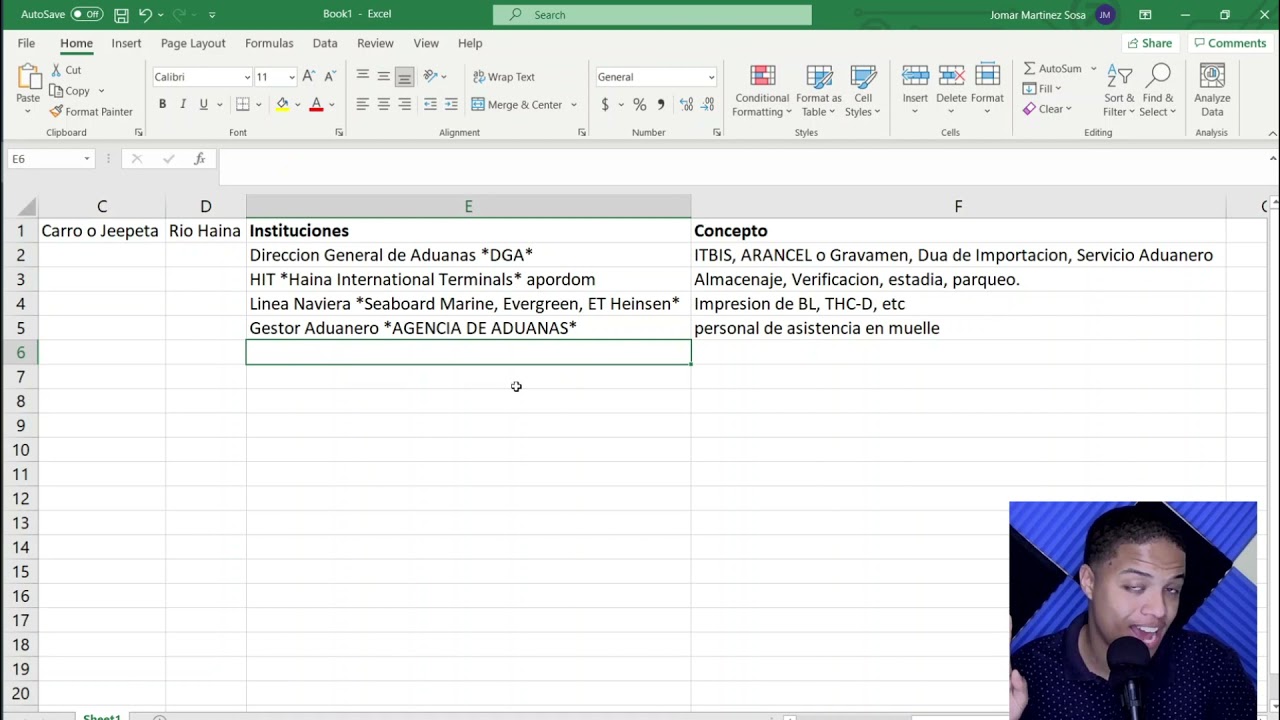
Task: Click the Save icon in title bar
Action: (121, 15)
